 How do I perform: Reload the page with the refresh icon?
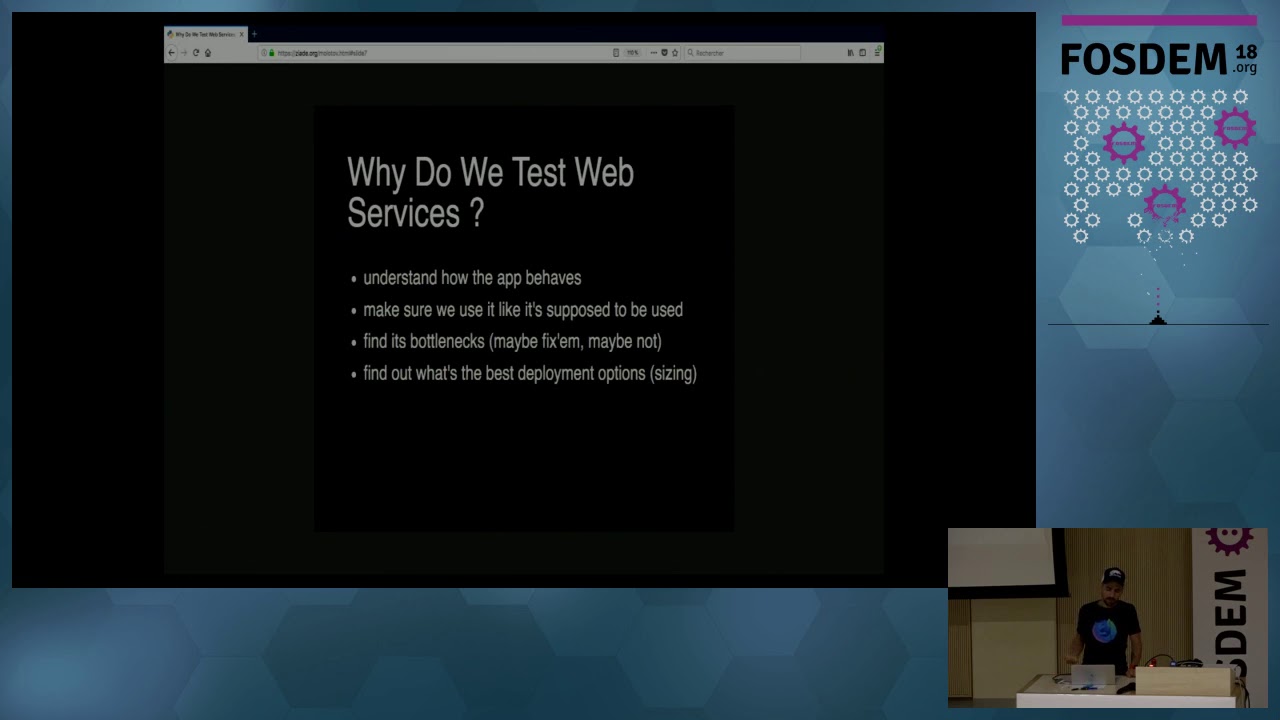click(196, 53)
